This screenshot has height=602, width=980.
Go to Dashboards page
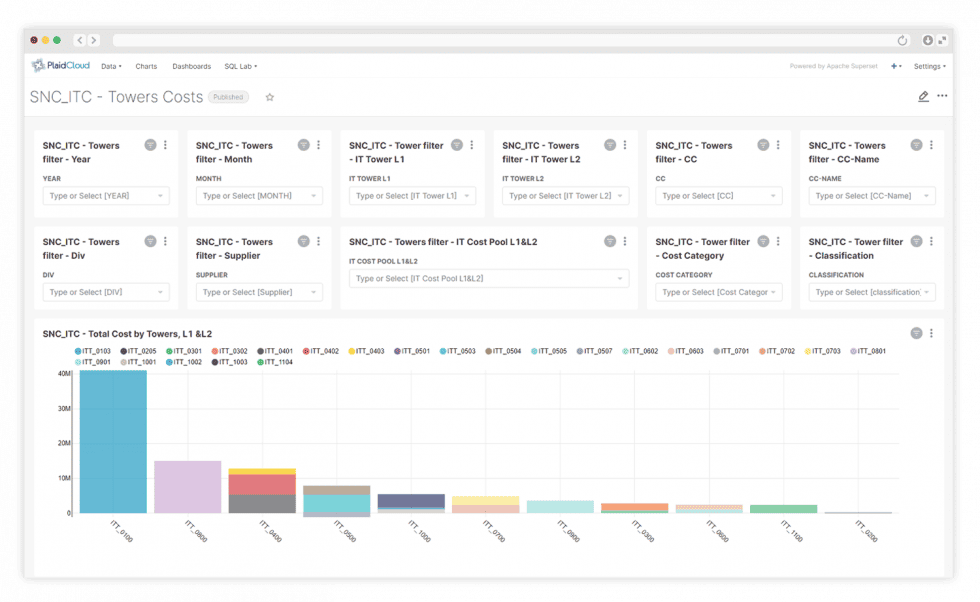click(x=191, y=66)
